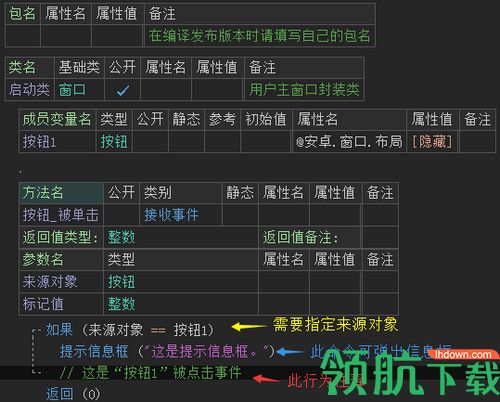
Task: Click the 提示信息框 command in code
Action: [94, 351]
